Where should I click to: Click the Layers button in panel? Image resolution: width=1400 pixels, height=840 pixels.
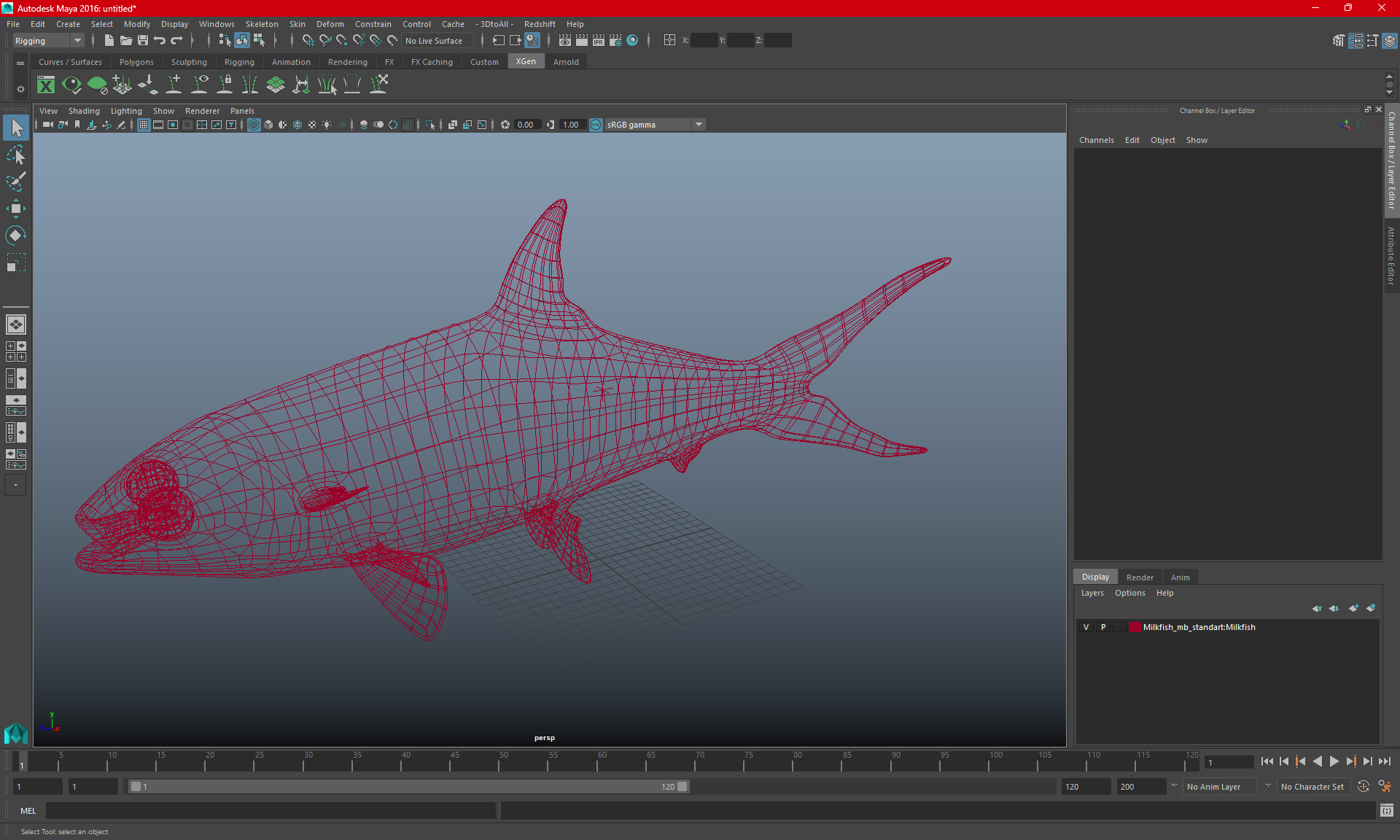1091,593
